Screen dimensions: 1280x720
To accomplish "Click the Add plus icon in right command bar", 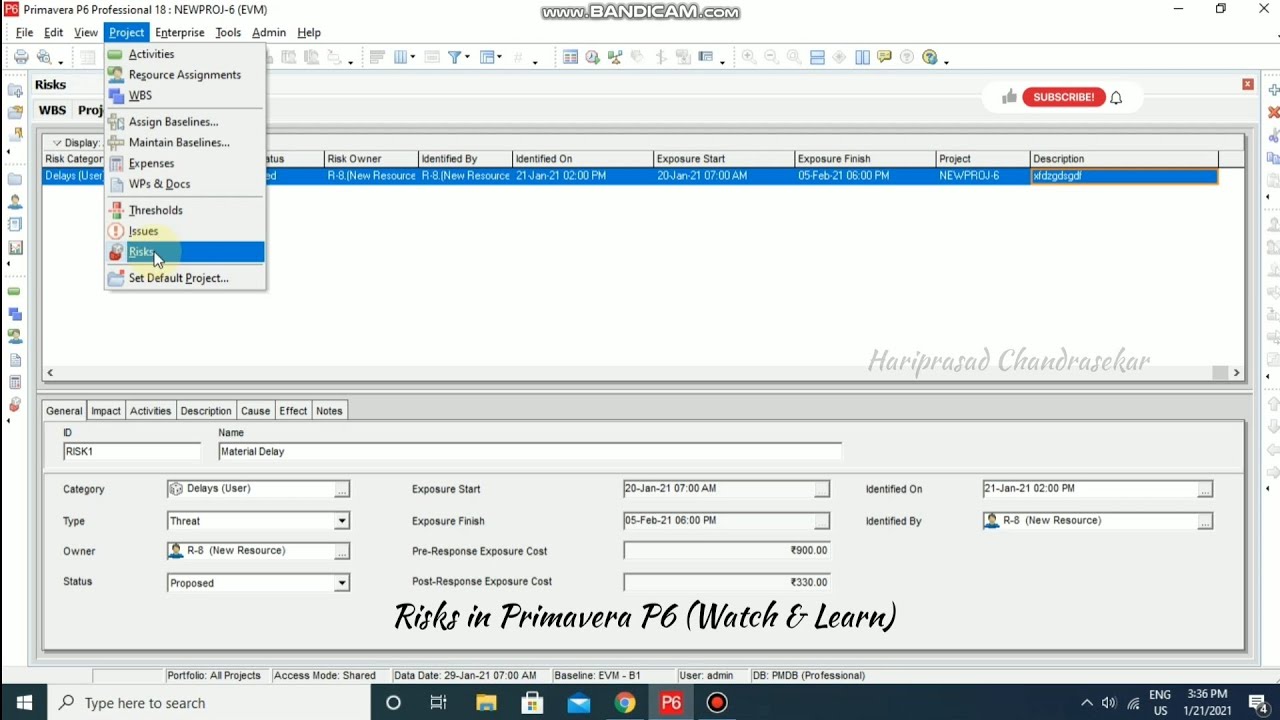I will pos(1273,90).
